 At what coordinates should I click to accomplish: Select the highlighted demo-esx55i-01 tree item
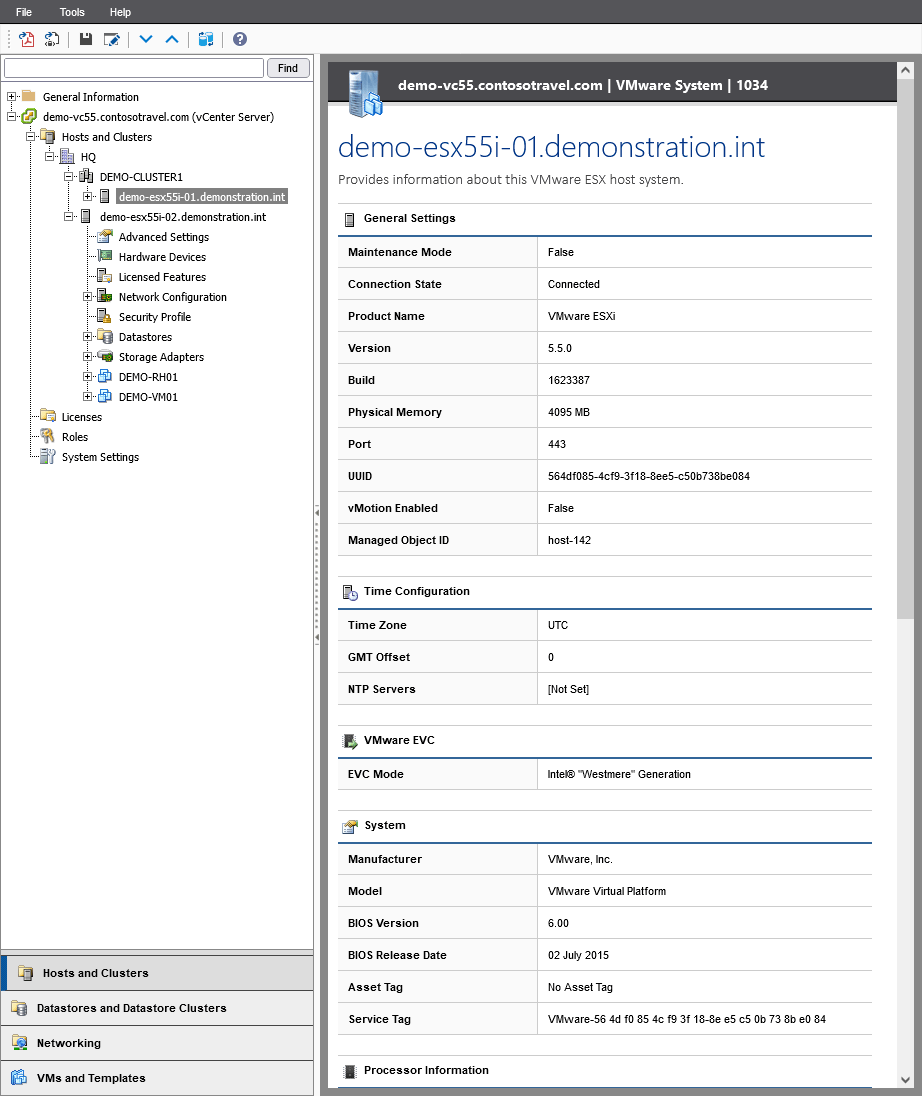[202, 196]
